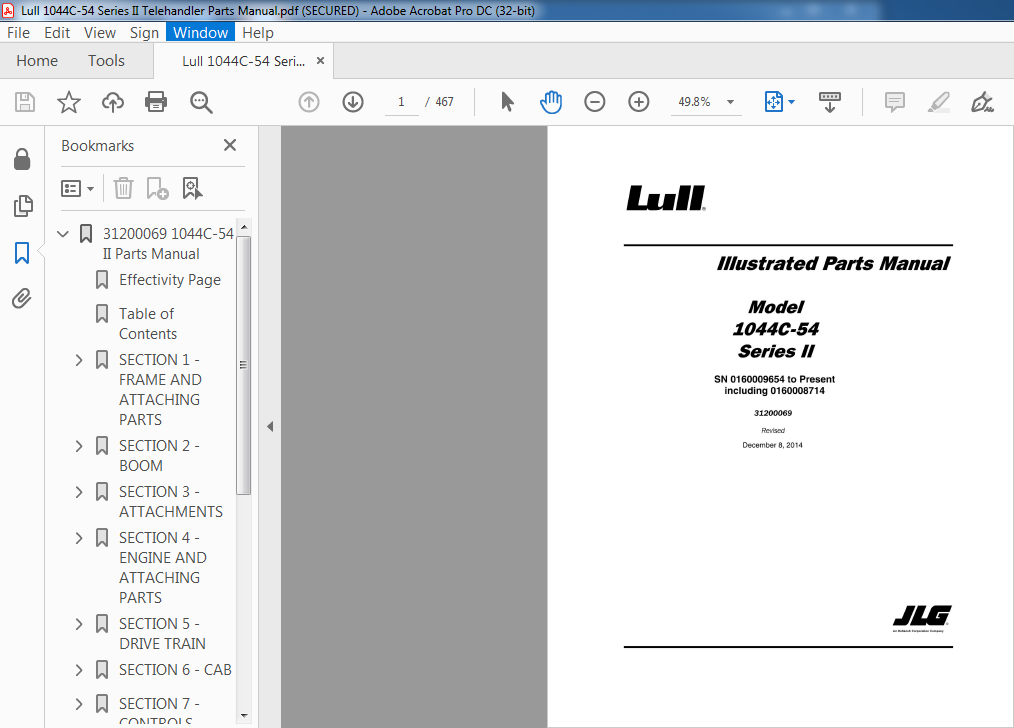The width and height of the screenshot is (1014, 728).
Task: Go to previous page arrow
Action: point(309,102)
